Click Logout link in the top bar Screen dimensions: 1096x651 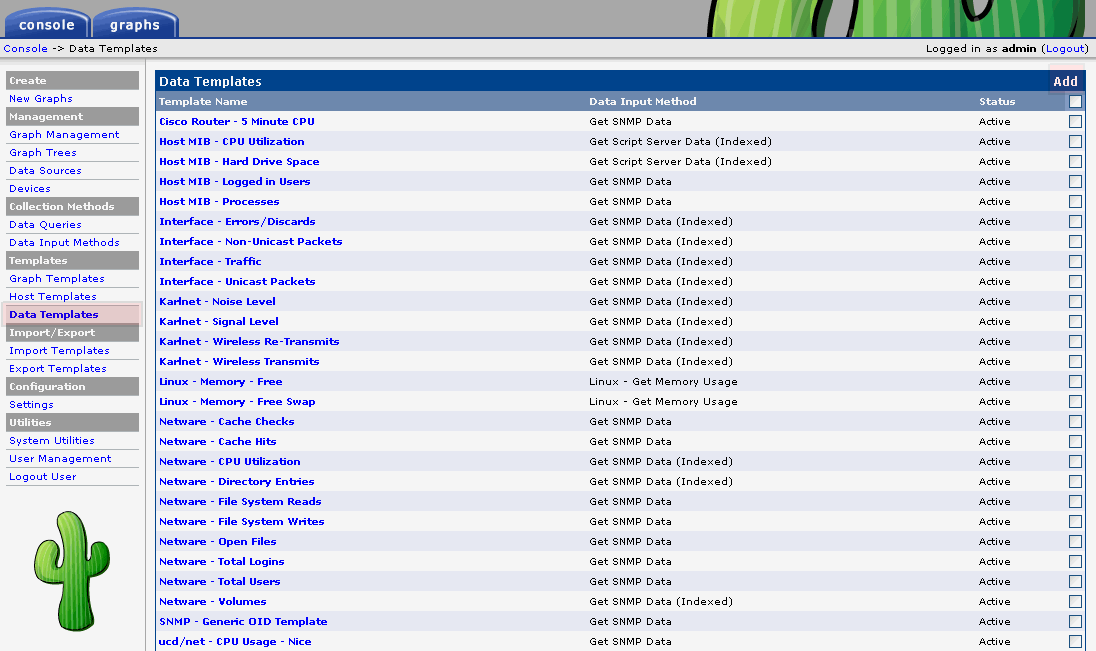1064,48
